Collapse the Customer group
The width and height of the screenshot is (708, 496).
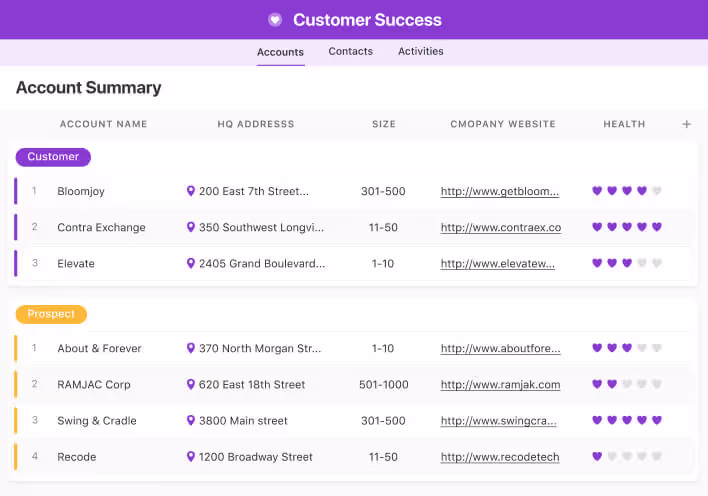click(x=53, y=157)
